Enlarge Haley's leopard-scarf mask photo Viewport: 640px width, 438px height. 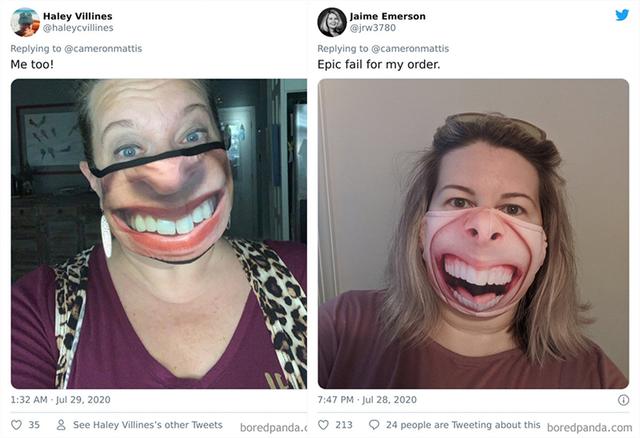click(158, 234)
